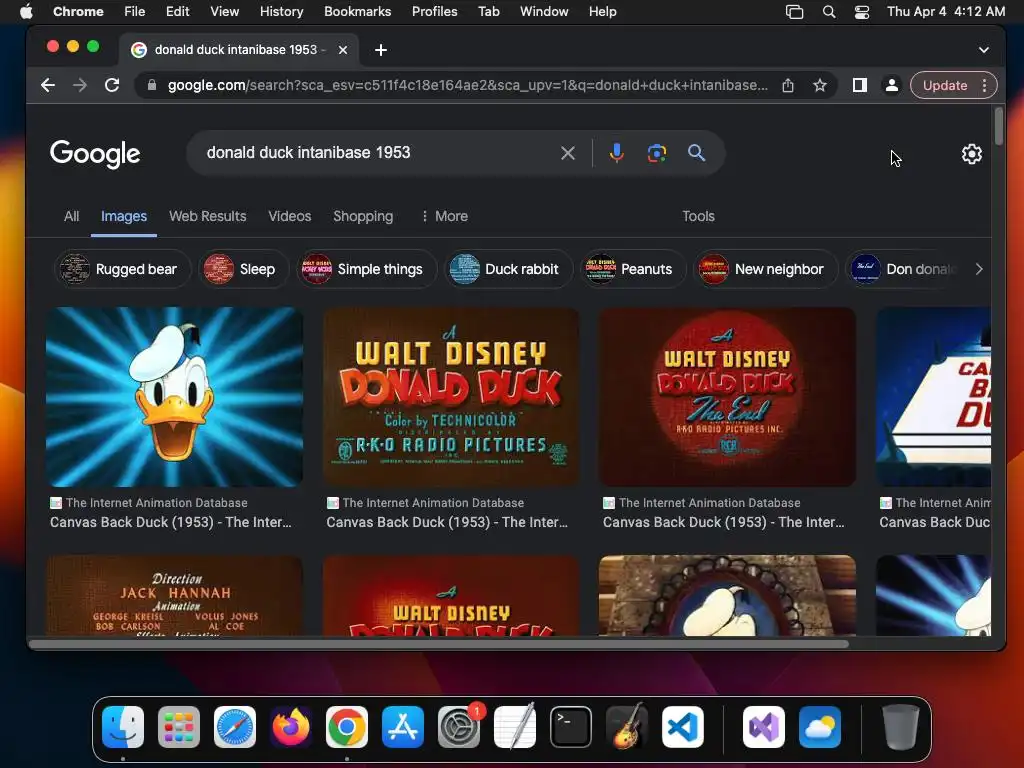Click the forward navigation arrow
Image resolution: width=1024 pixels, height=768 pixels.
pos(80,85)
